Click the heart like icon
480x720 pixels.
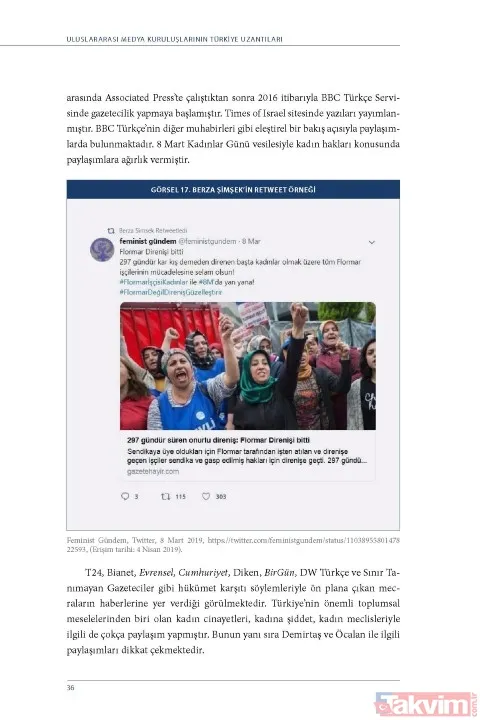(x=206, y=496)
